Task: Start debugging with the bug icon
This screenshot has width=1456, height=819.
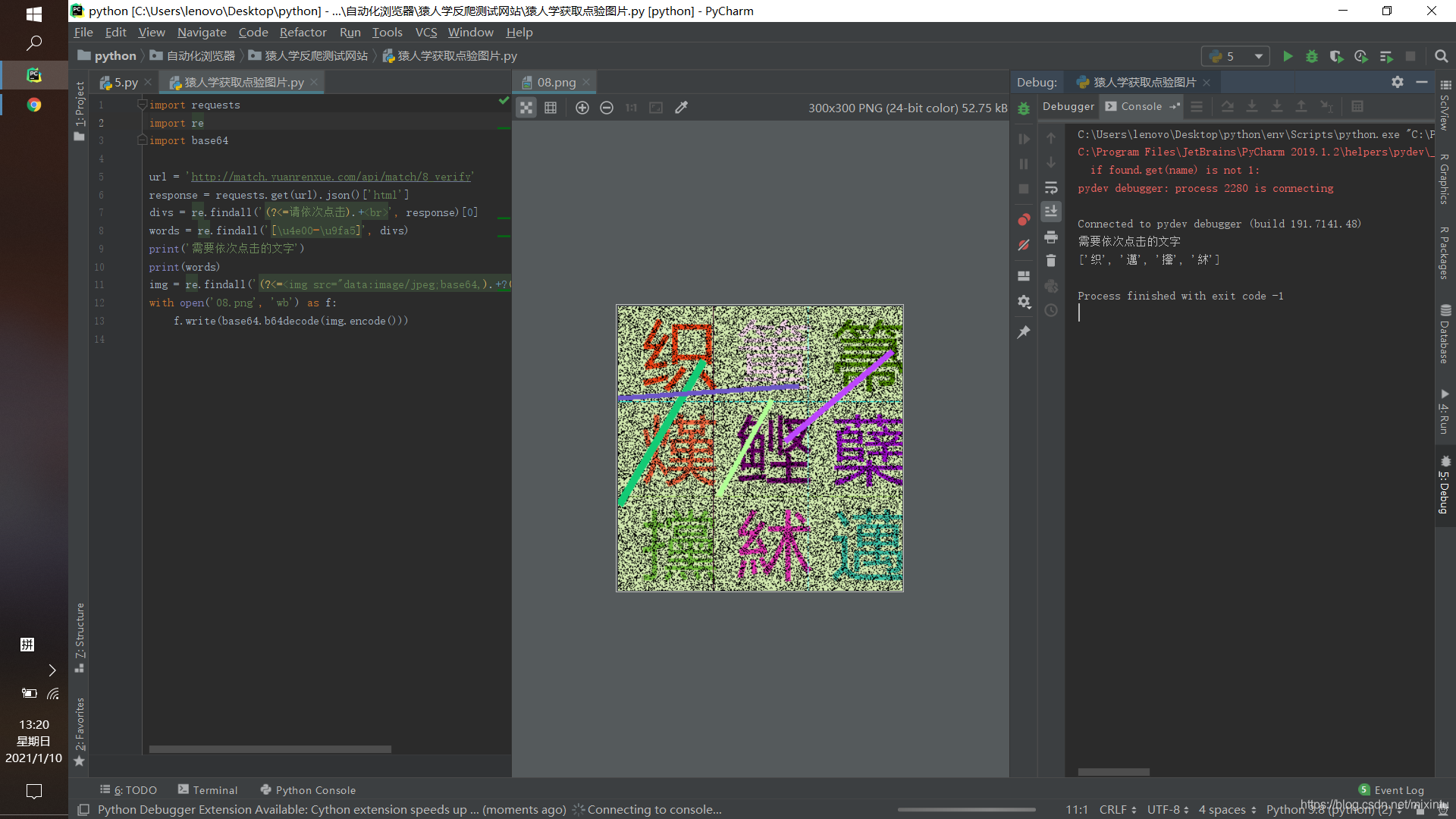Action: [x=1312, y=56]
